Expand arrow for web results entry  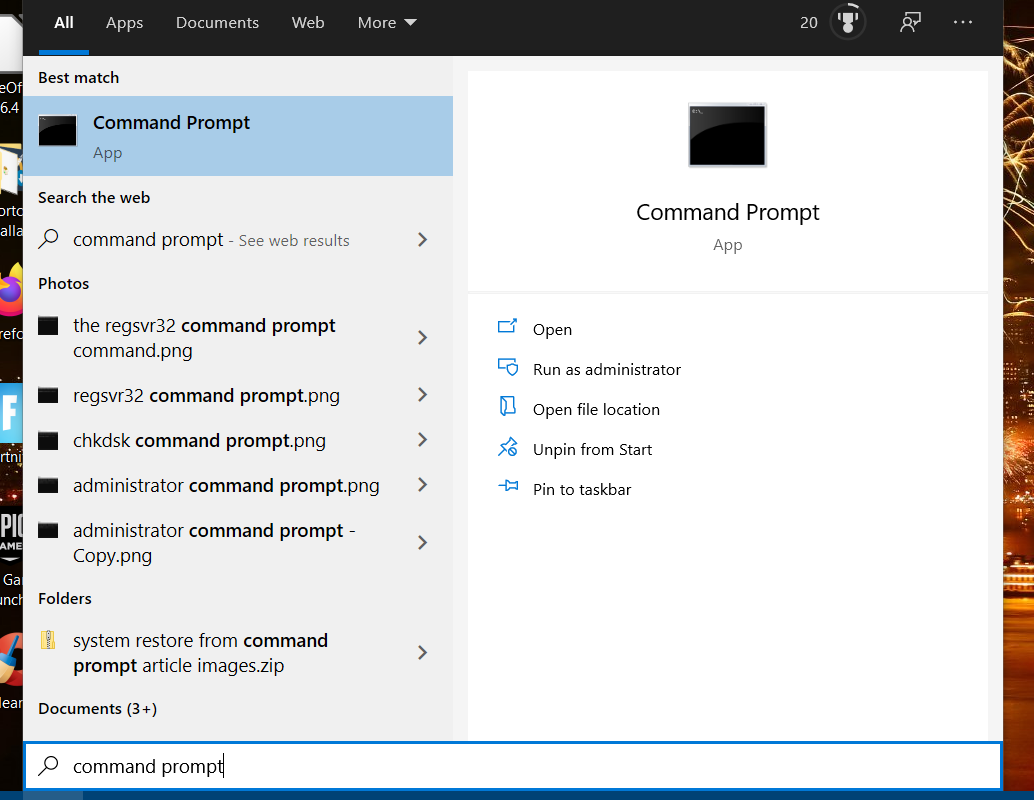tap(423, 240)
